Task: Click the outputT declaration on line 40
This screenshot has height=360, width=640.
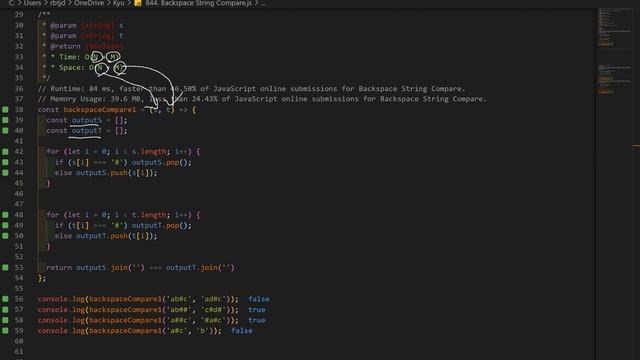Action: [87, 131]
